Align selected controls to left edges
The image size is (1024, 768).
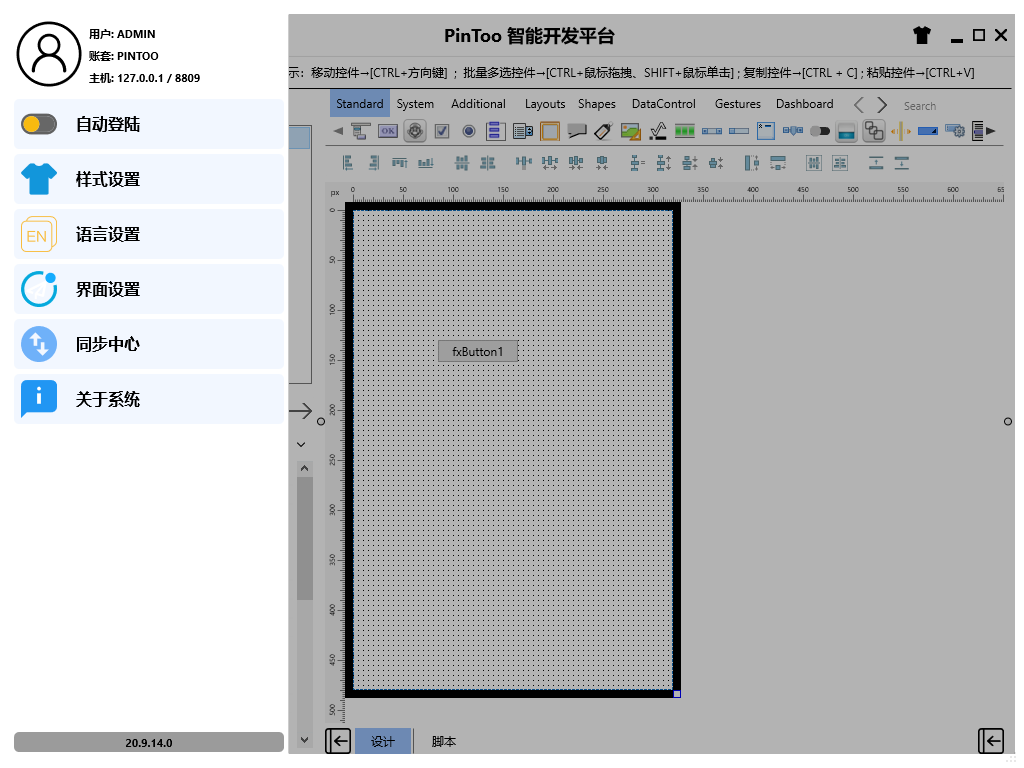point(347,163)
